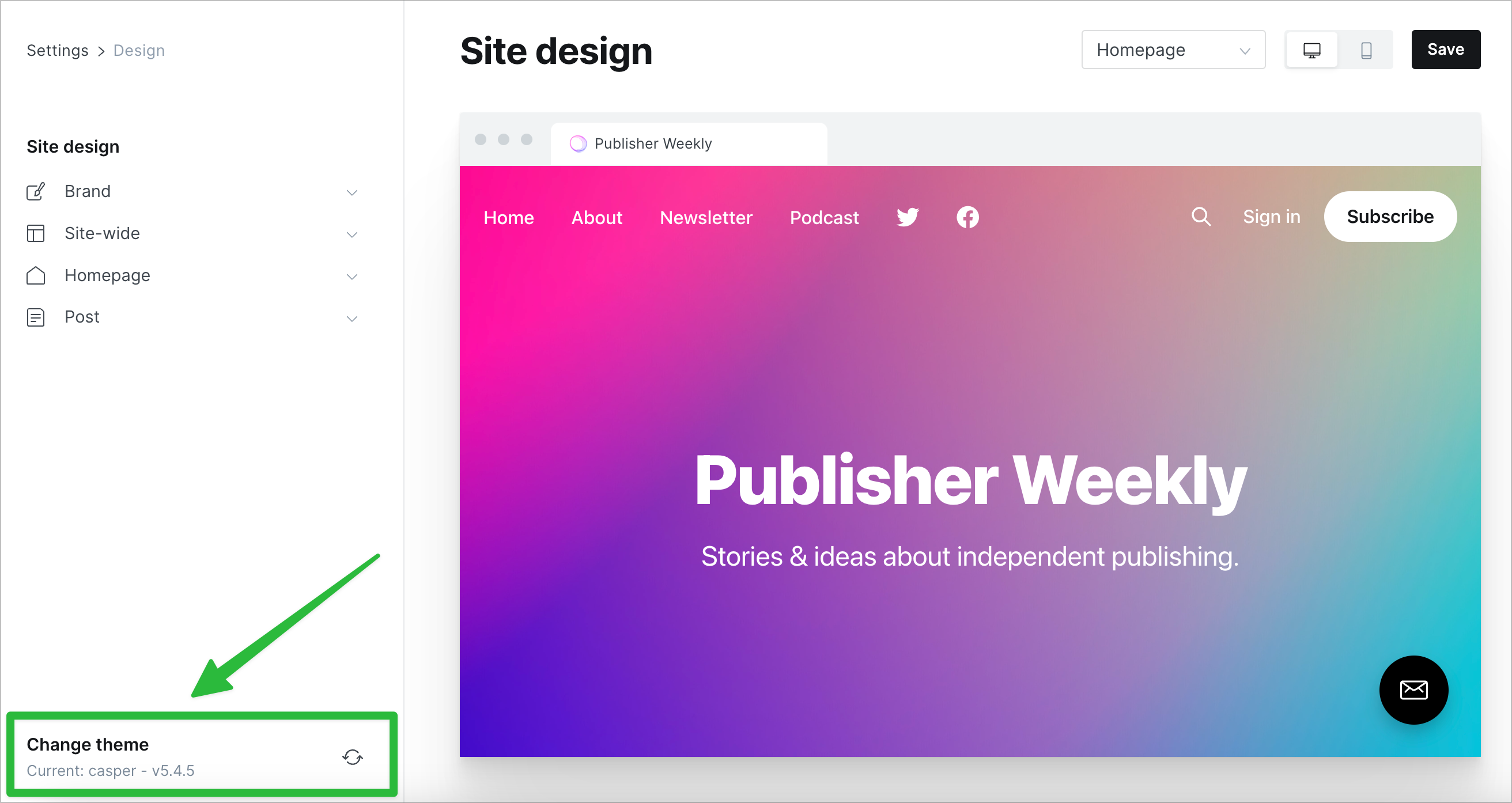Click the Brand edit pencil icon
The height and width of the screenshot is (803, 1512).
(x=35, y=191)
